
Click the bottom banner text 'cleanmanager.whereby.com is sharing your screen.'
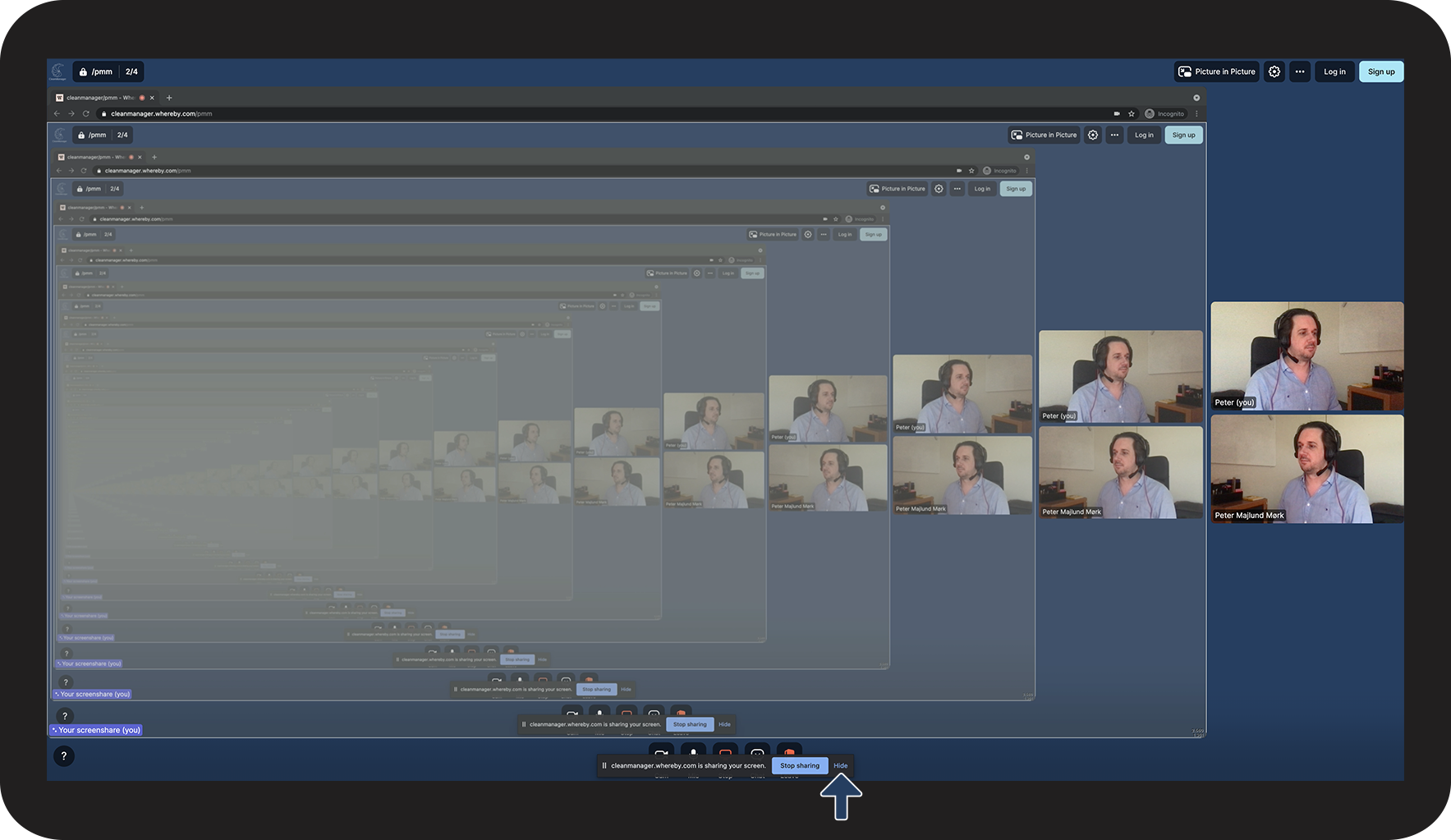[x=688, y=765]
